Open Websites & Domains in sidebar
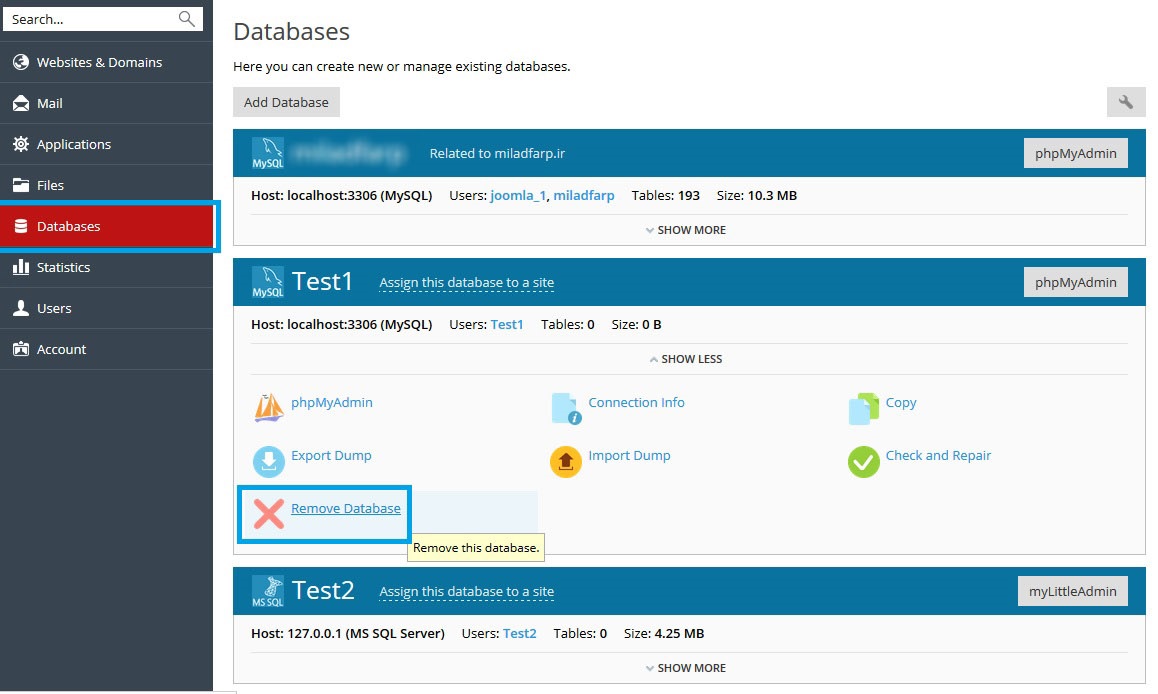 [x=99, y=62]
